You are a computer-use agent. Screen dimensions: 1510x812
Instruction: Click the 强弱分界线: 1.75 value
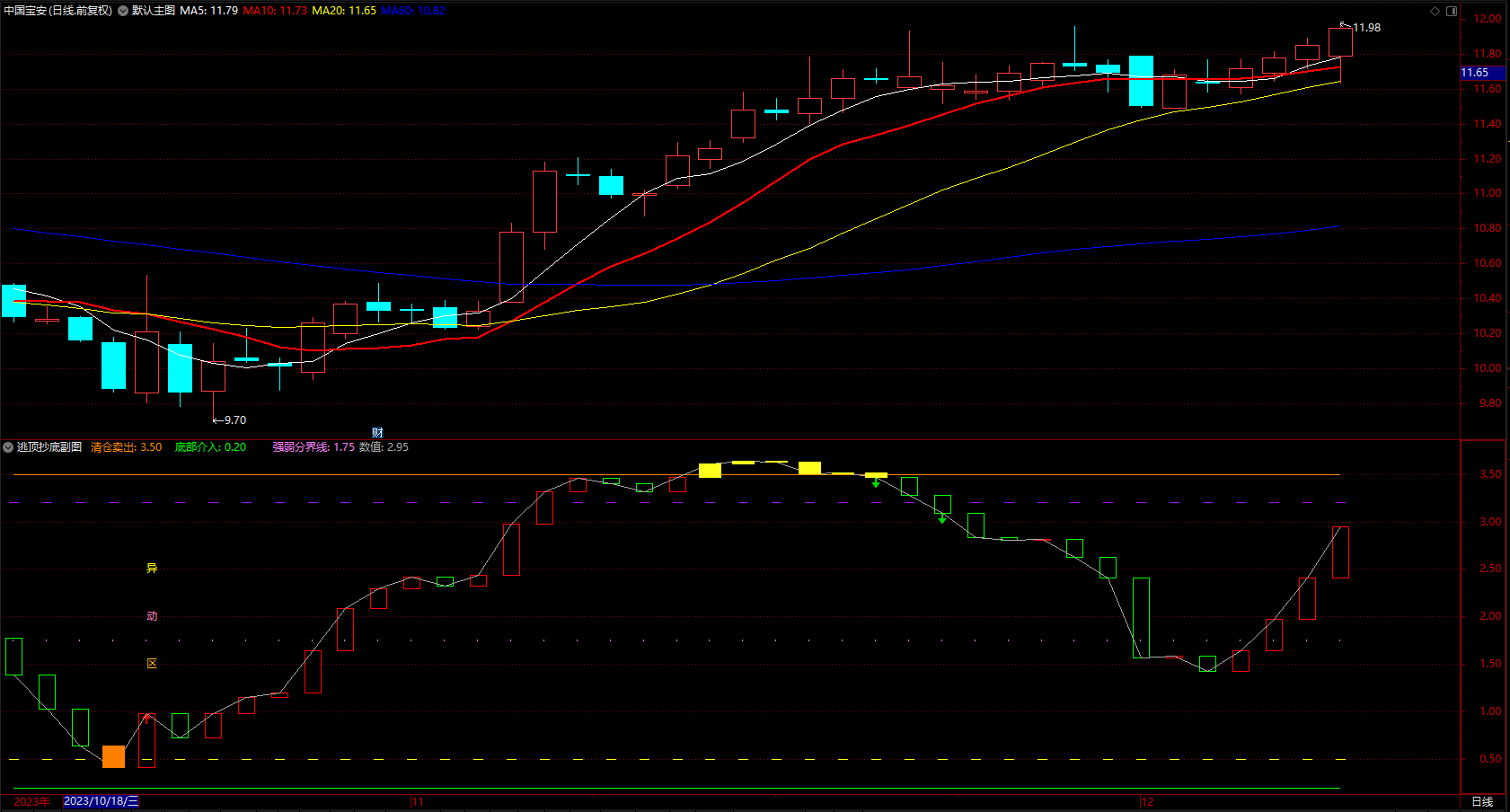pos(313,447)
